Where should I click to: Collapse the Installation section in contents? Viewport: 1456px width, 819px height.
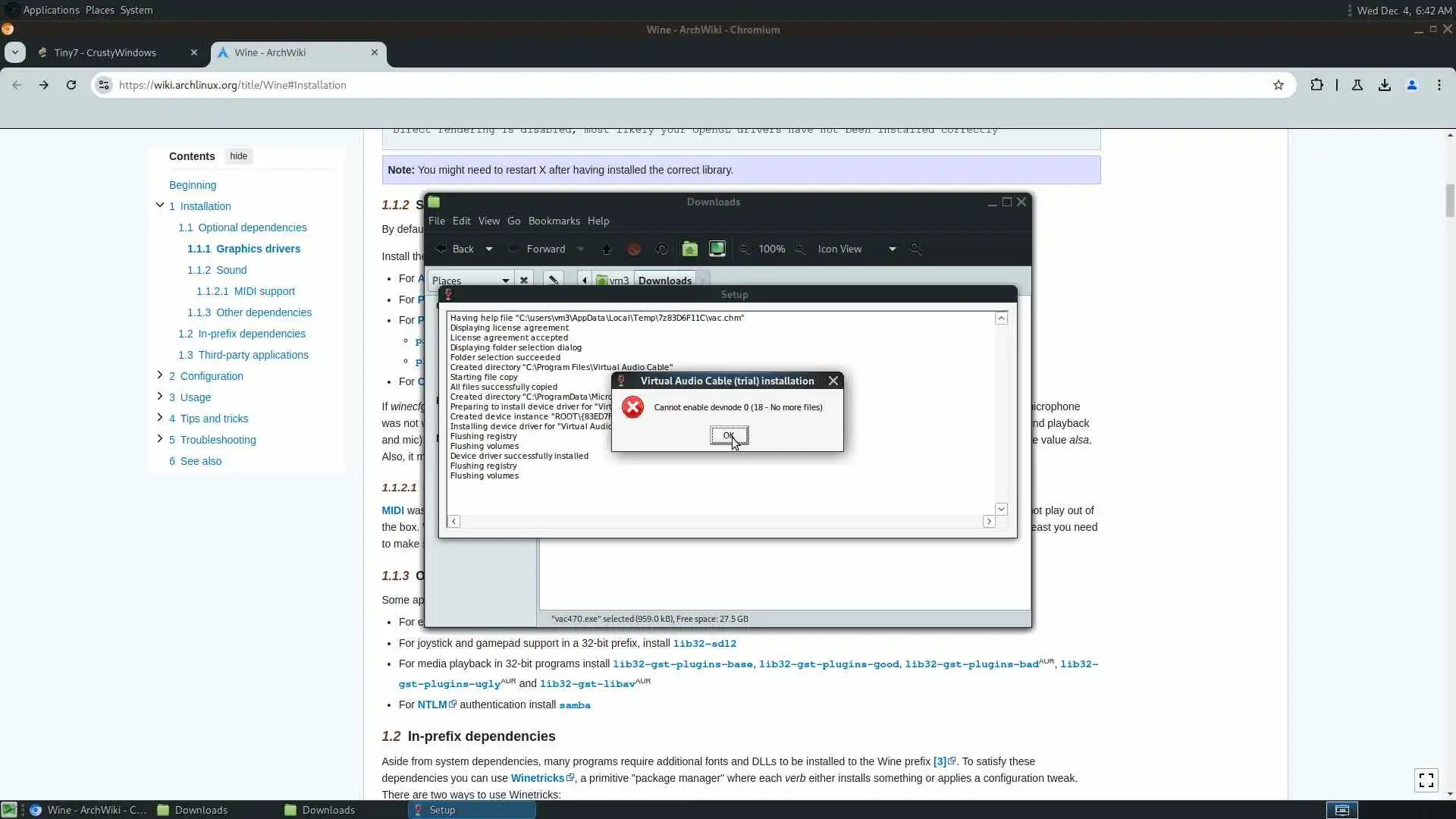click(x=160, y=206)
